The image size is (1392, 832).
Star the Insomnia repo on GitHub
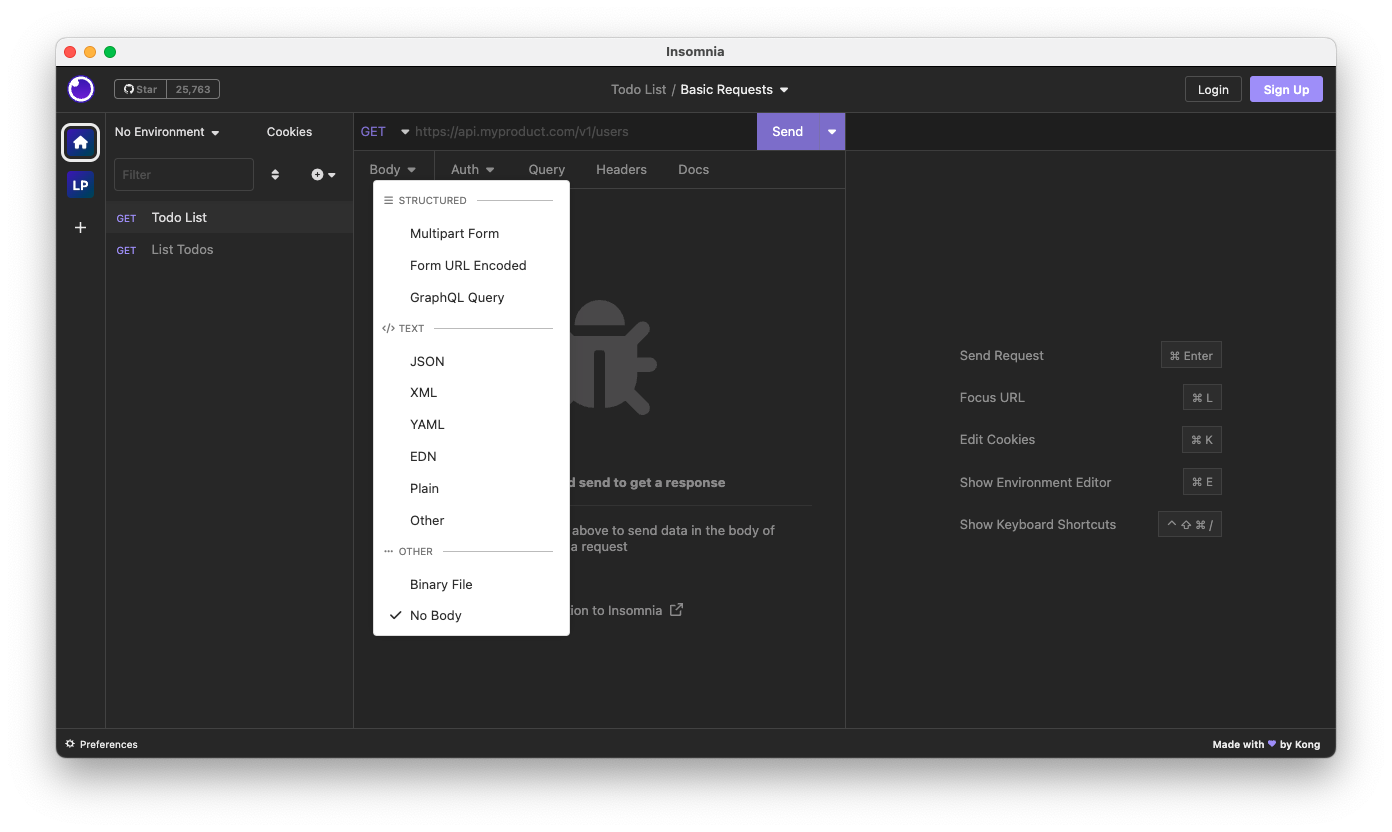140,88
